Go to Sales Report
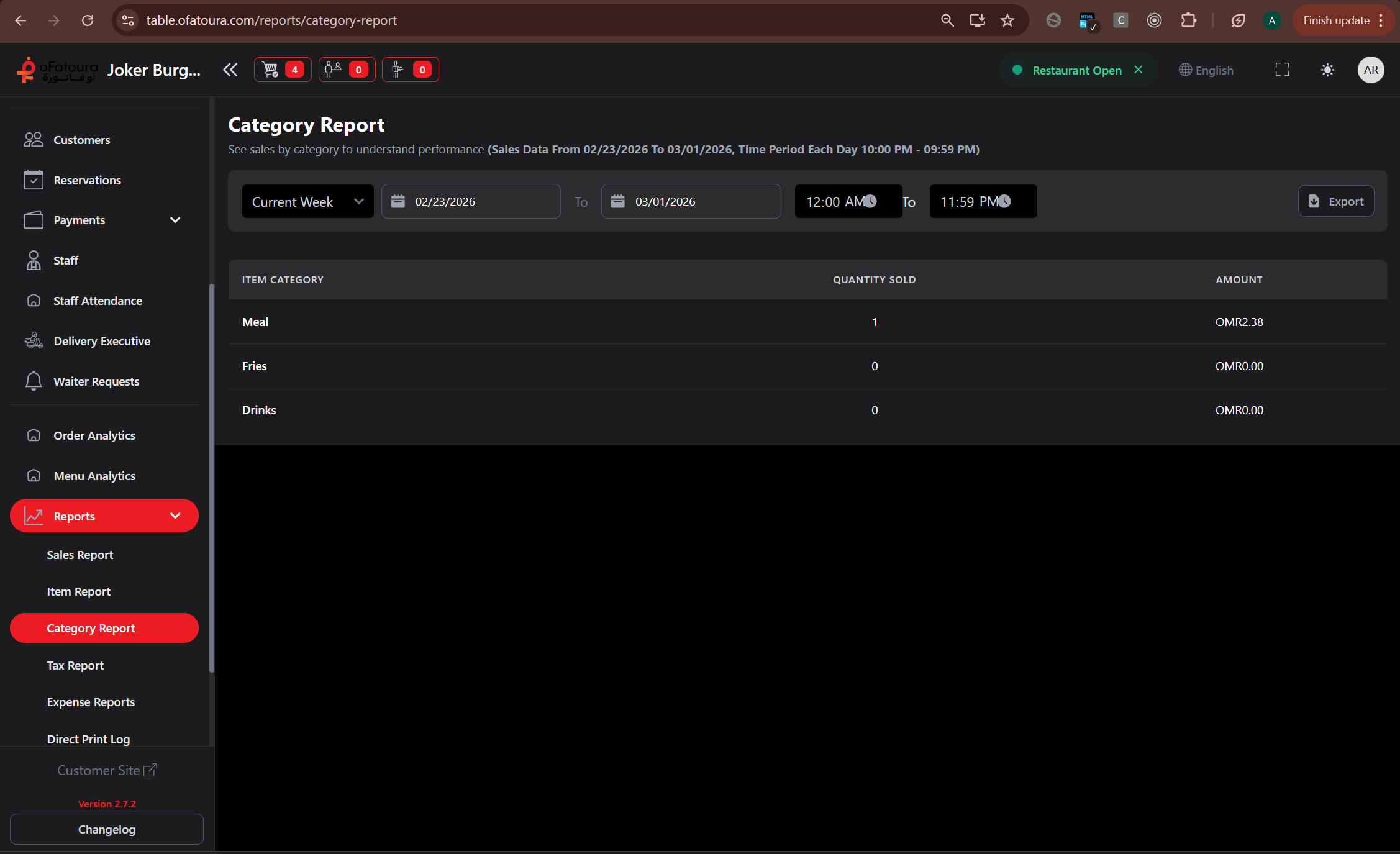This screenshot has width=1400, height=854. click(x=80, y=555)
